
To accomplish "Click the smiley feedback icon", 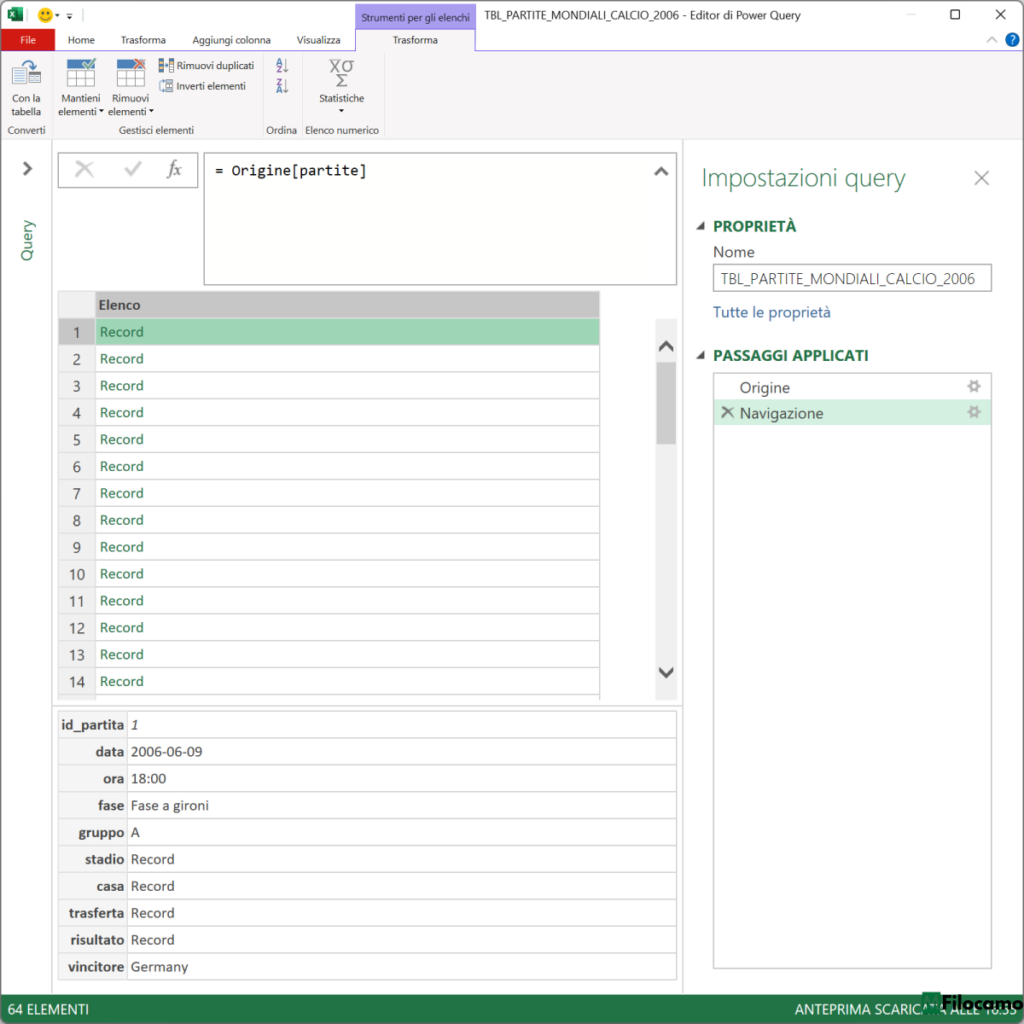I will click(x=45, y=14).
